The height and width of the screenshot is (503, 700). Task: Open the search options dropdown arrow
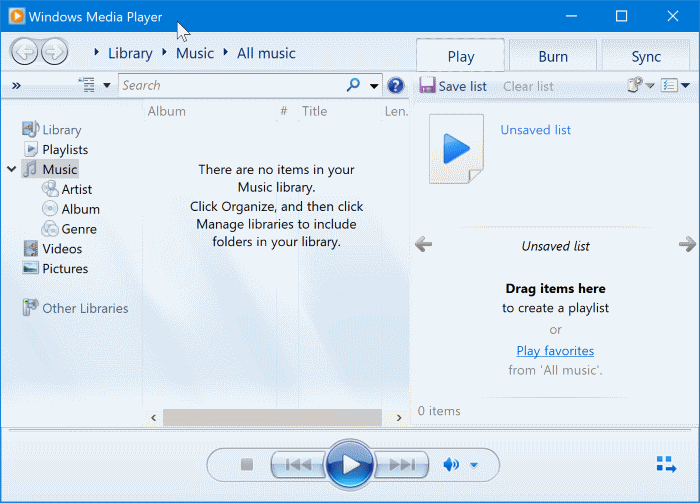[x=374, y=86]
